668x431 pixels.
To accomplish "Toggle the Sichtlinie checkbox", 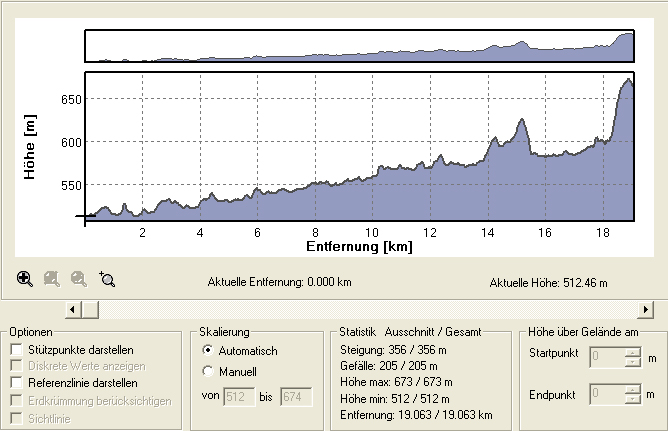I will coord(16,418).
